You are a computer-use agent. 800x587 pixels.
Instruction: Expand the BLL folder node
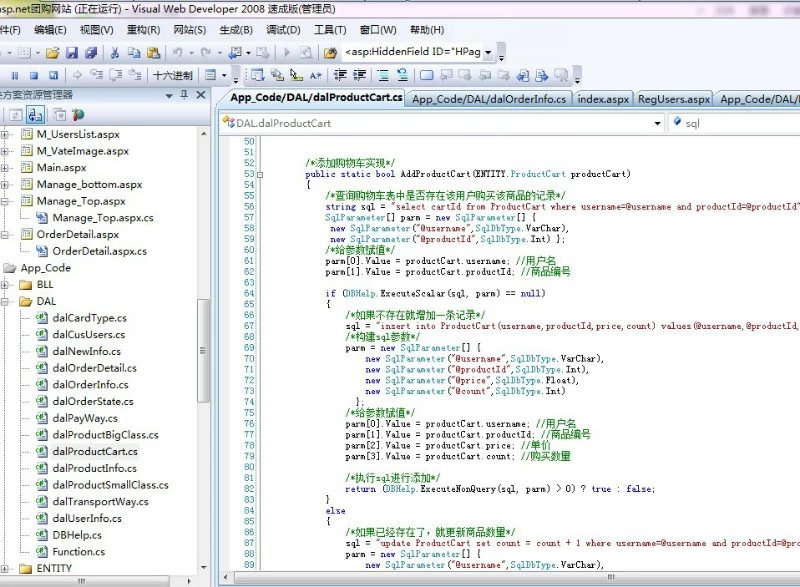pyautogui.click(x=5, y=285)
